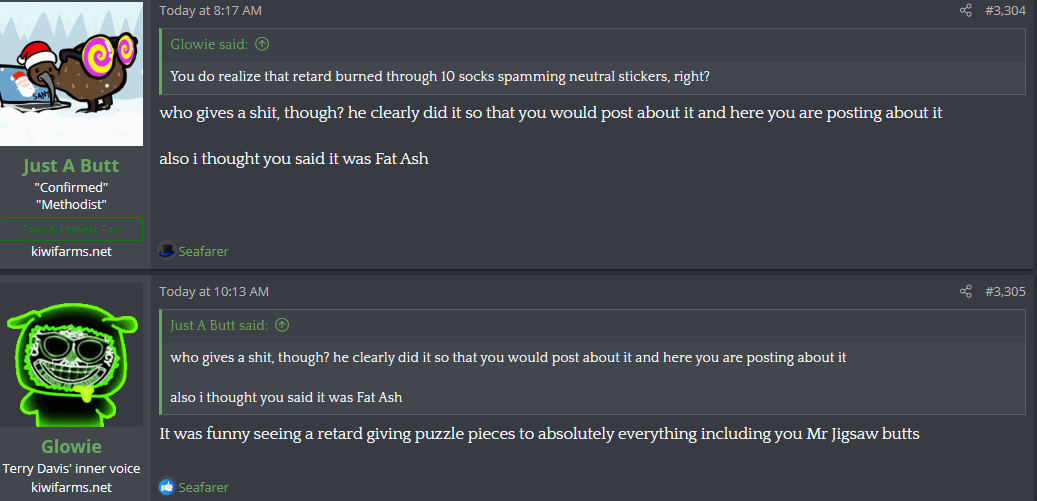Click the share icon on post #3,305
1037x501 pixels.
965,292
